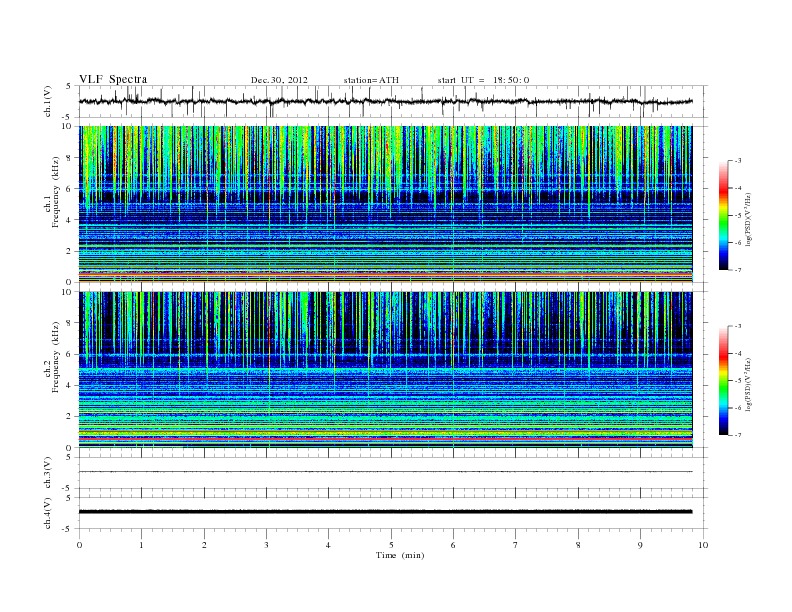The image size is (792, 612).
Task: Click the ch.2 spectrogram color scale bar
Action: pos(723,381)
